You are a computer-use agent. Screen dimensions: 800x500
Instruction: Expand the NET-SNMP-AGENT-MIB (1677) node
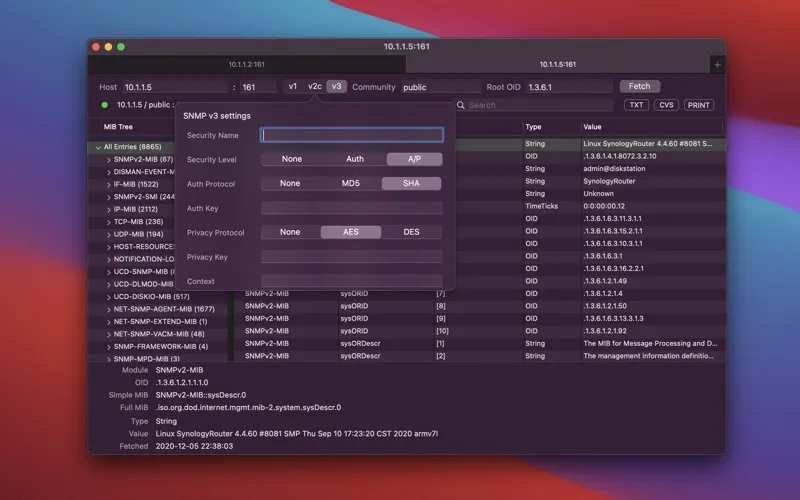coord(109,309)
